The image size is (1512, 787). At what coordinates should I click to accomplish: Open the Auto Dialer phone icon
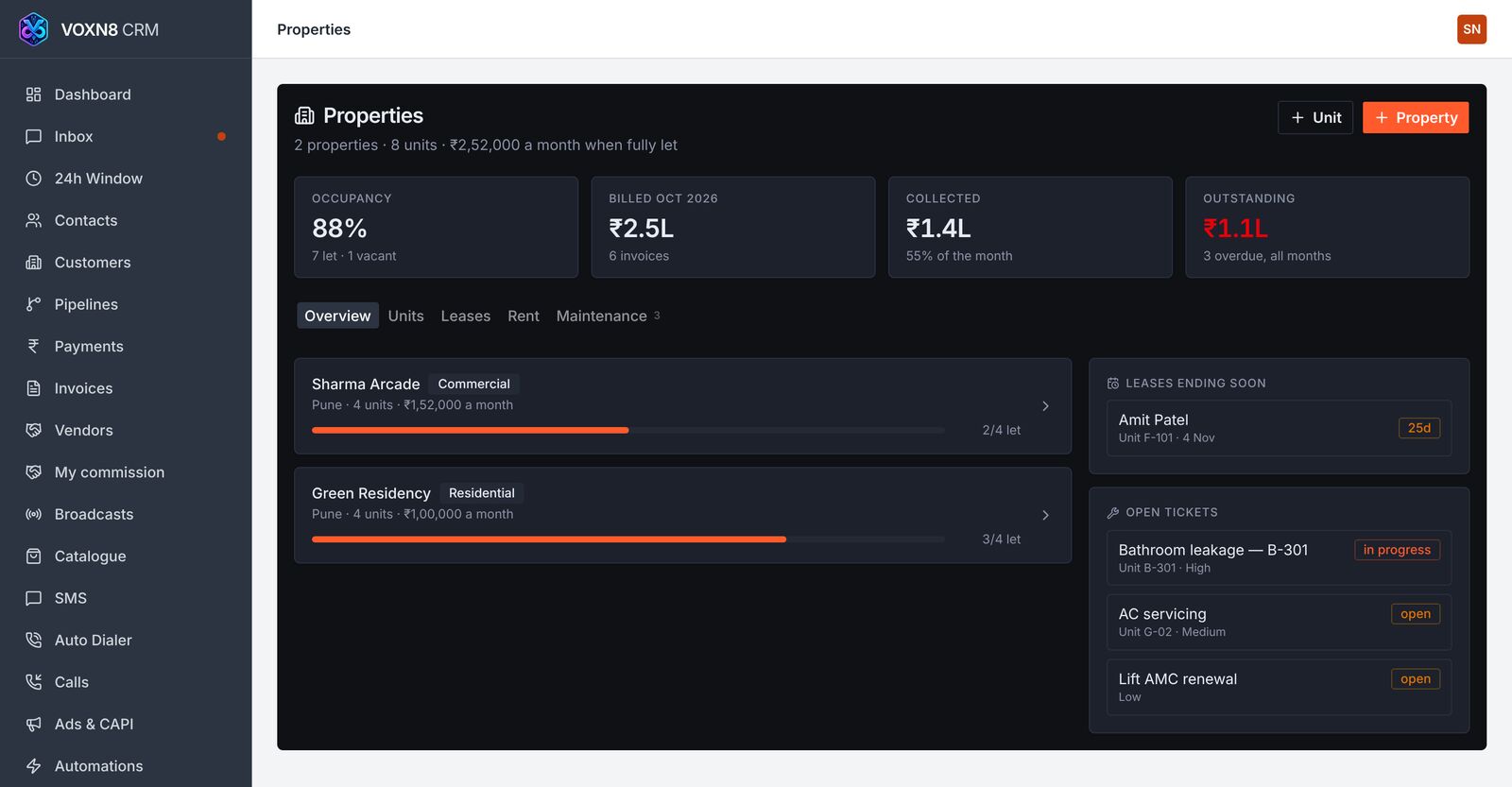[x=33, y=640]
